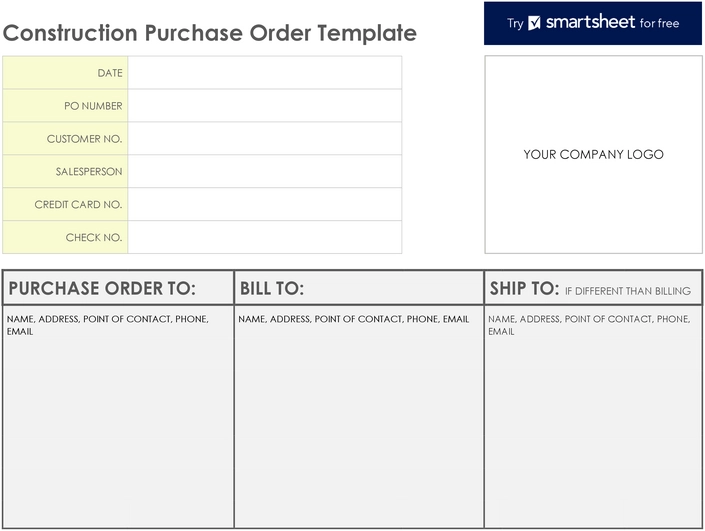Click the DATE label cell
Screen dimensions: 705x531
[65, 73]
